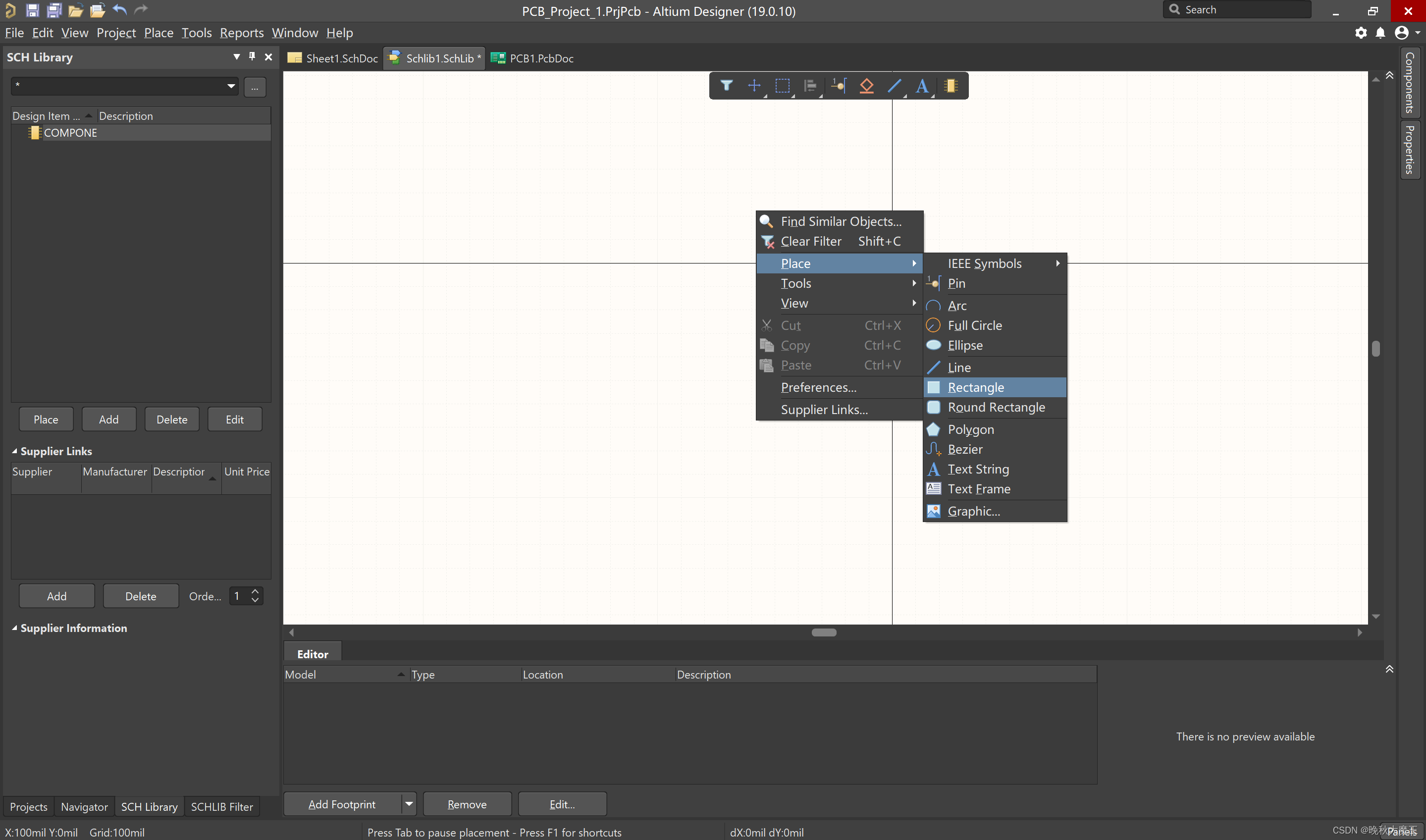Click the Save icon in title bar
This screenshot has height=840, width=1426.
point(32,10)
